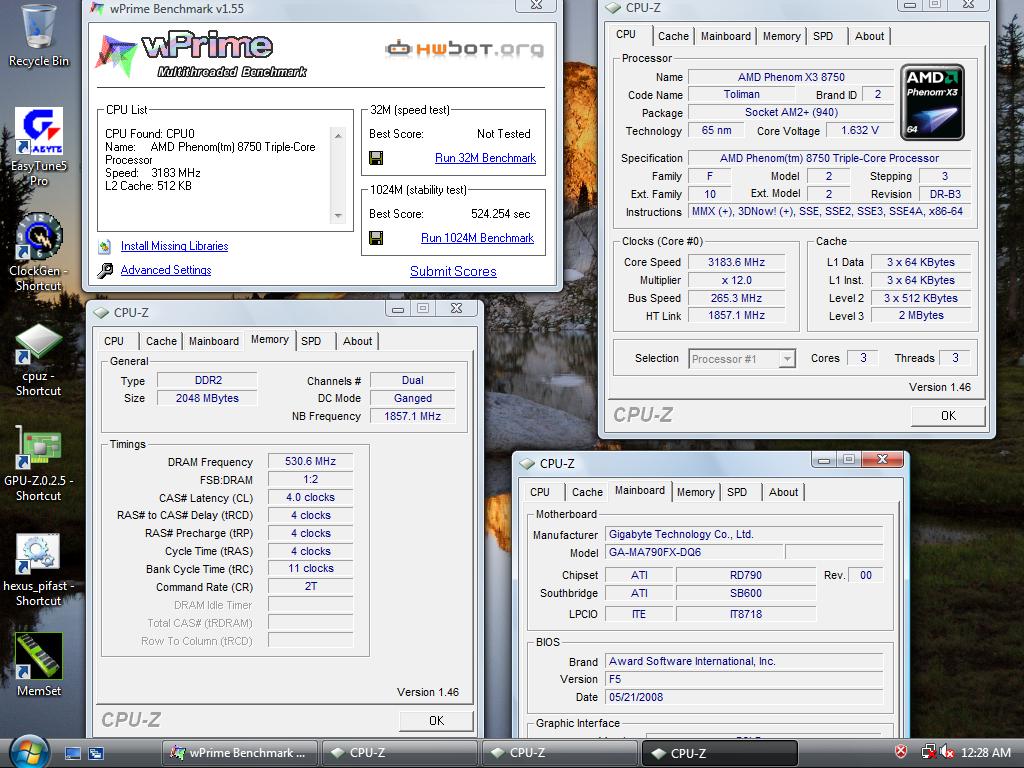This screenshot has height=768, width=1024.
Task: Click the Advanced Settings wrench icon
Action: click(x=104, y=270)
